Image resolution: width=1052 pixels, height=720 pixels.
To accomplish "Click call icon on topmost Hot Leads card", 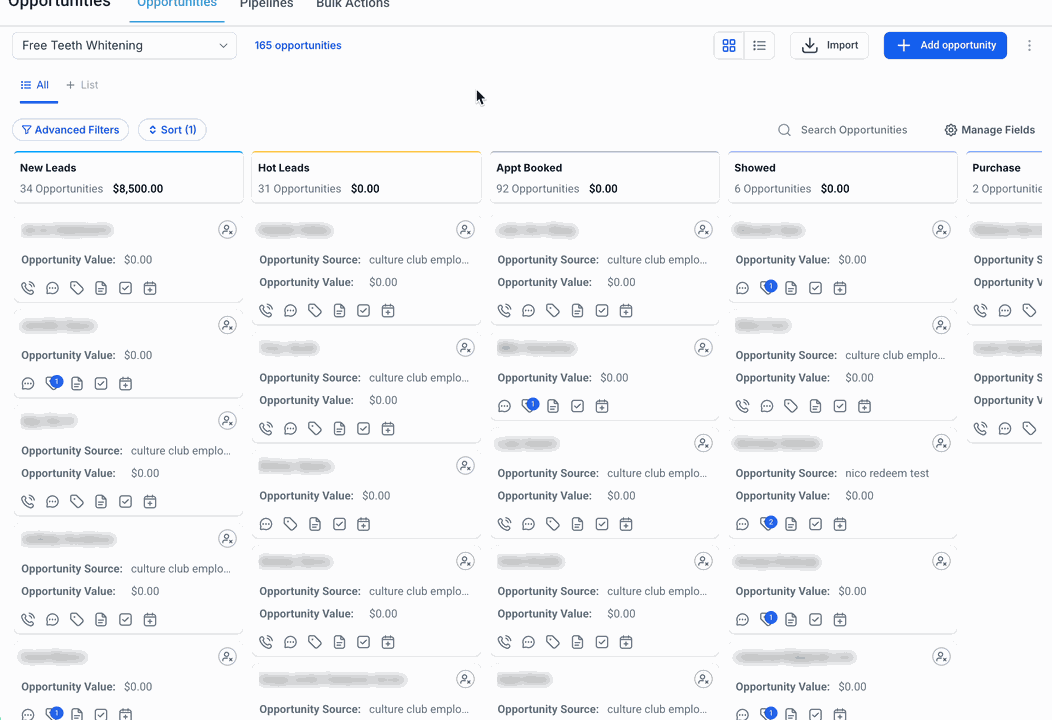I will point(266,311).
